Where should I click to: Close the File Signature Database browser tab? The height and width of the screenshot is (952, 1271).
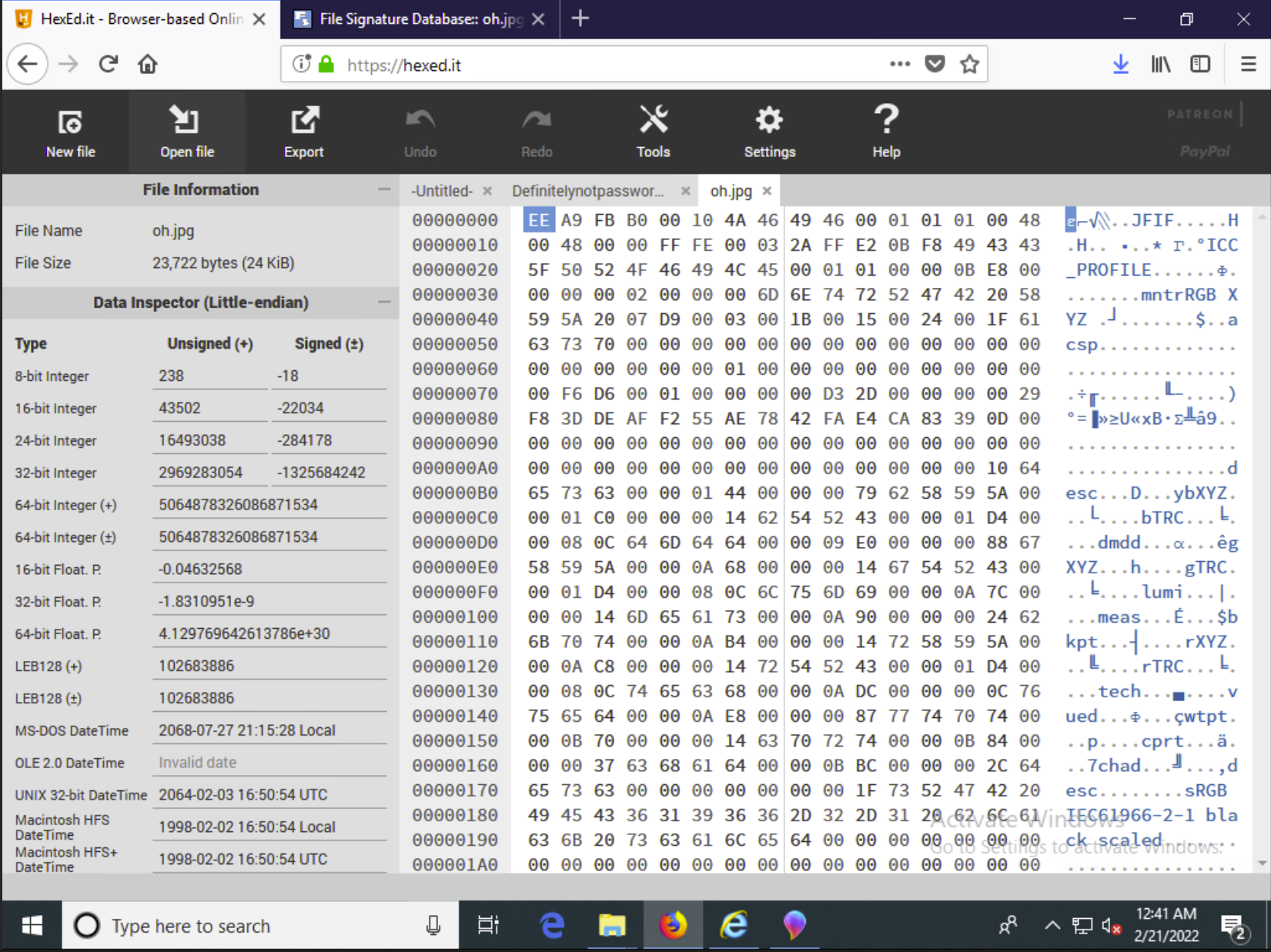tap(538, 19)
